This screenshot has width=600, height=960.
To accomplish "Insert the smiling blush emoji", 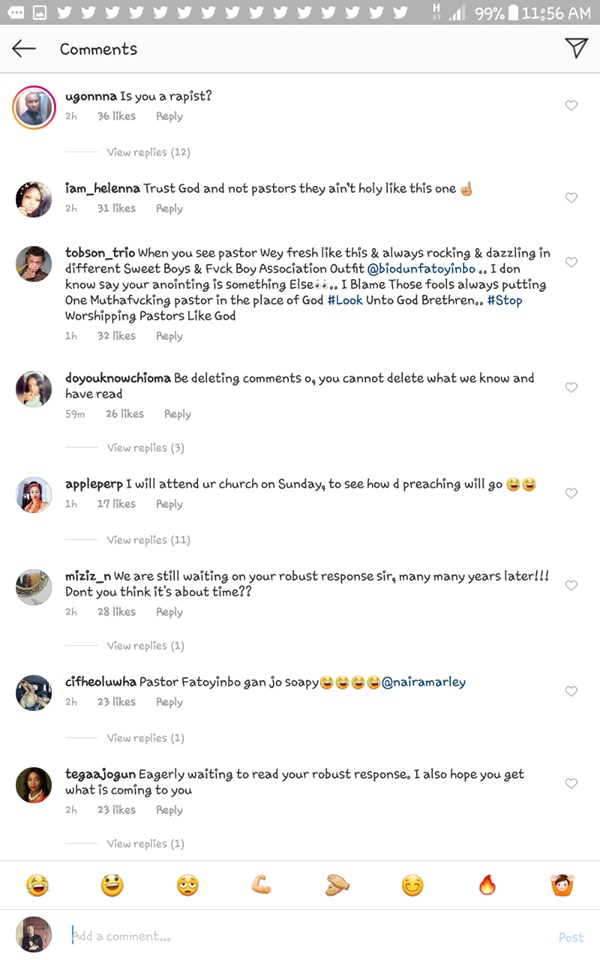I will (x=412, y=885).
